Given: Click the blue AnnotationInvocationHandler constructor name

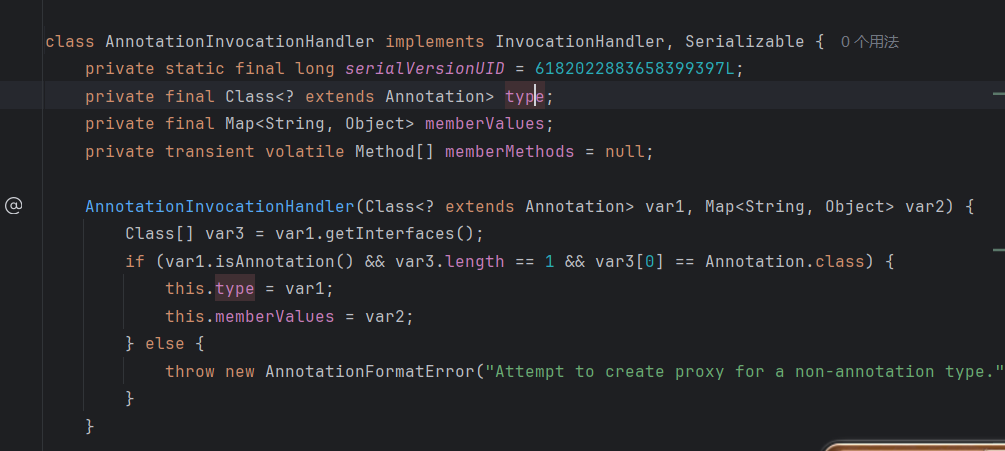Looking at the screenshot, I should (x=220, y=207).
